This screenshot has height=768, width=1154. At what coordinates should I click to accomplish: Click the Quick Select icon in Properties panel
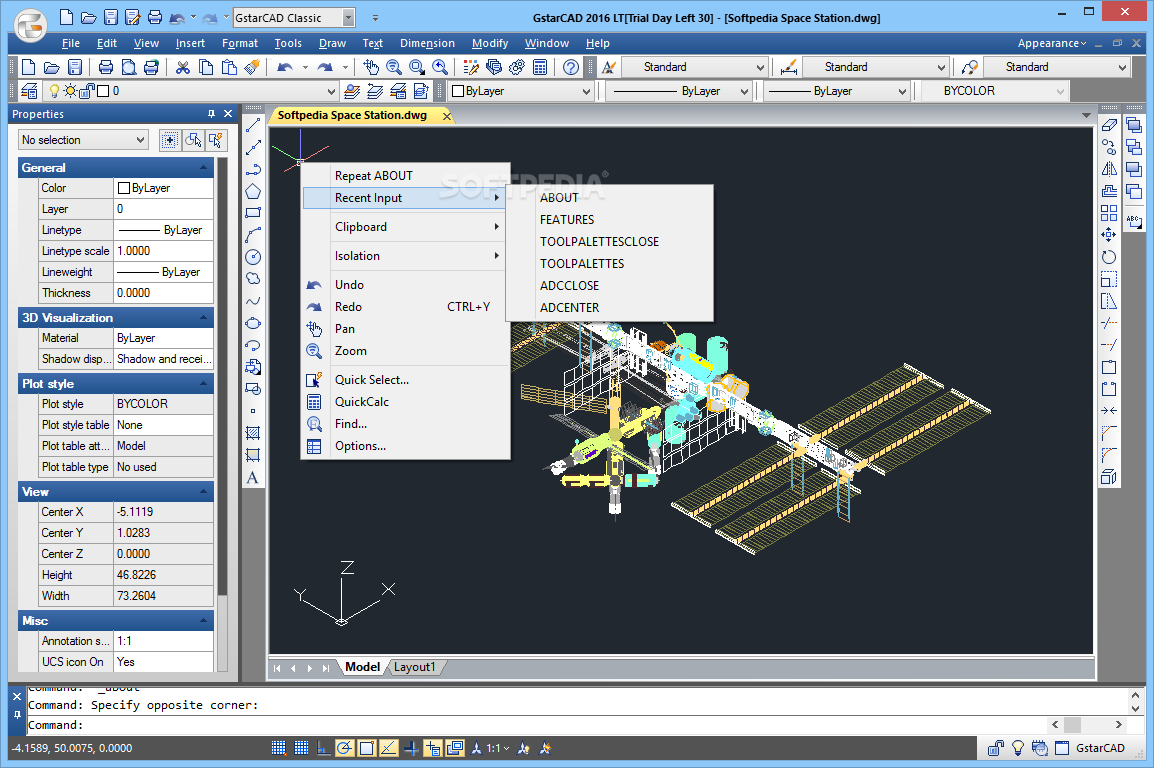[x=216, y=140]
